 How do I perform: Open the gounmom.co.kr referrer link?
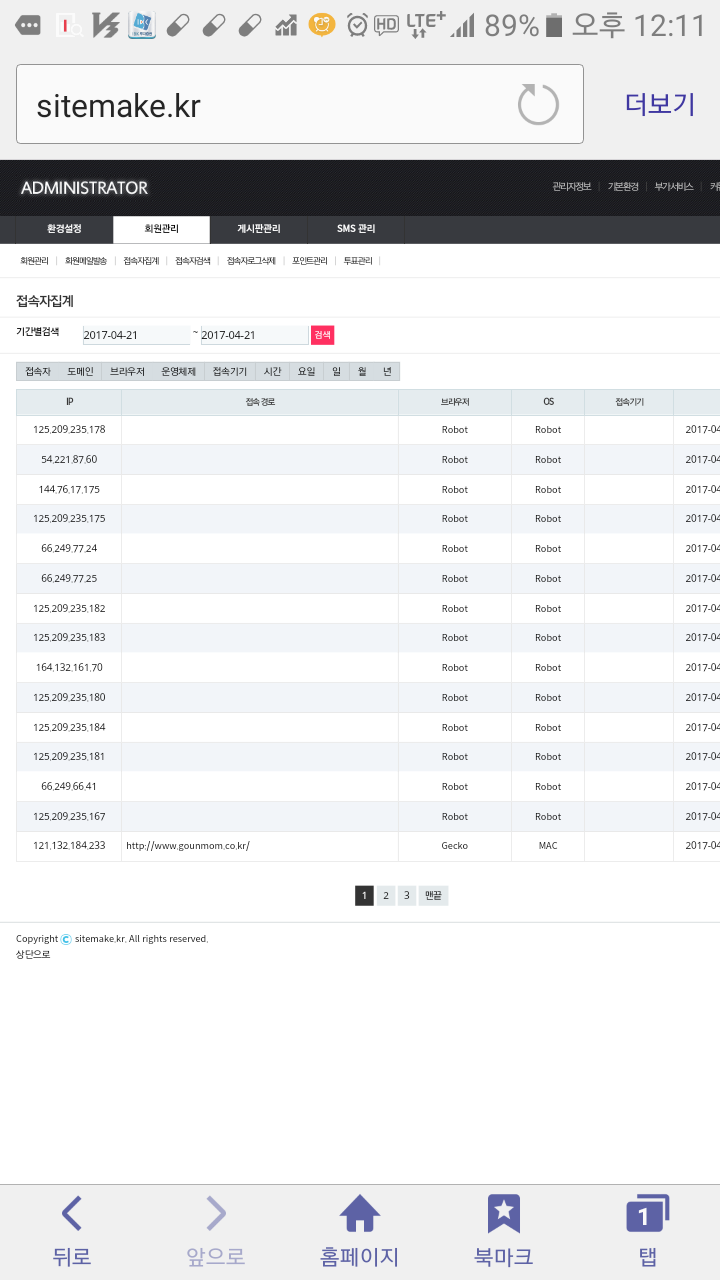(x=187, y=846)
